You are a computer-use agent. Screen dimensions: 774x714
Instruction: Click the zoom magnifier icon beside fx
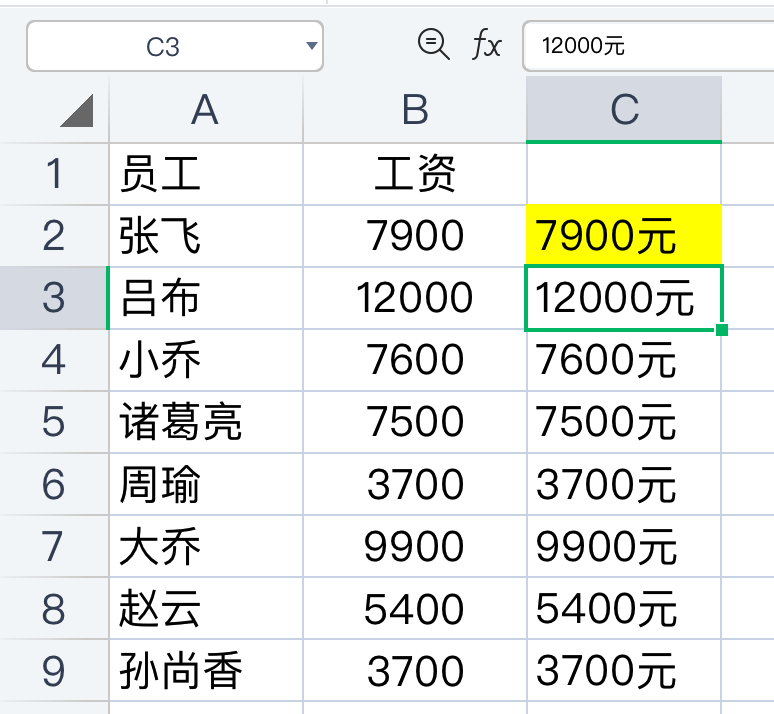[x=433, y=44]
